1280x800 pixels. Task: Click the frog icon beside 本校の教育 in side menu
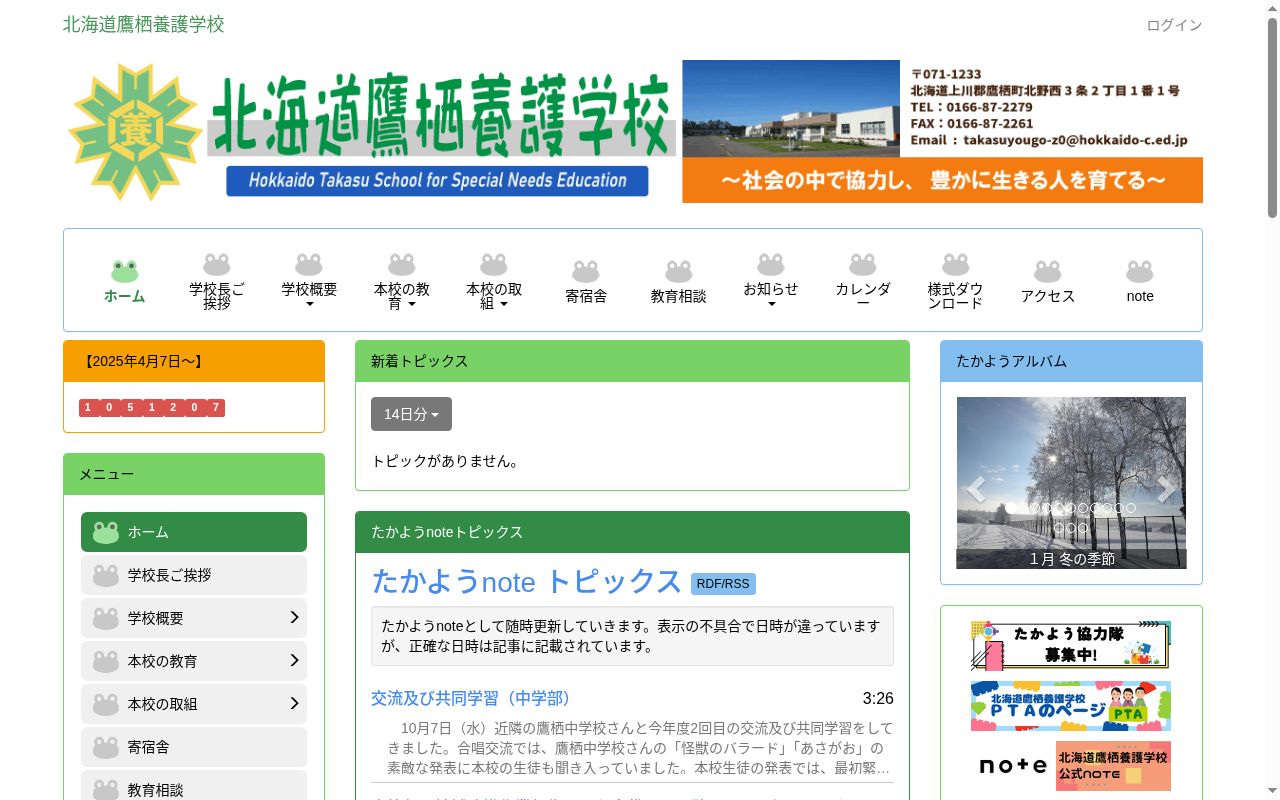106,661
